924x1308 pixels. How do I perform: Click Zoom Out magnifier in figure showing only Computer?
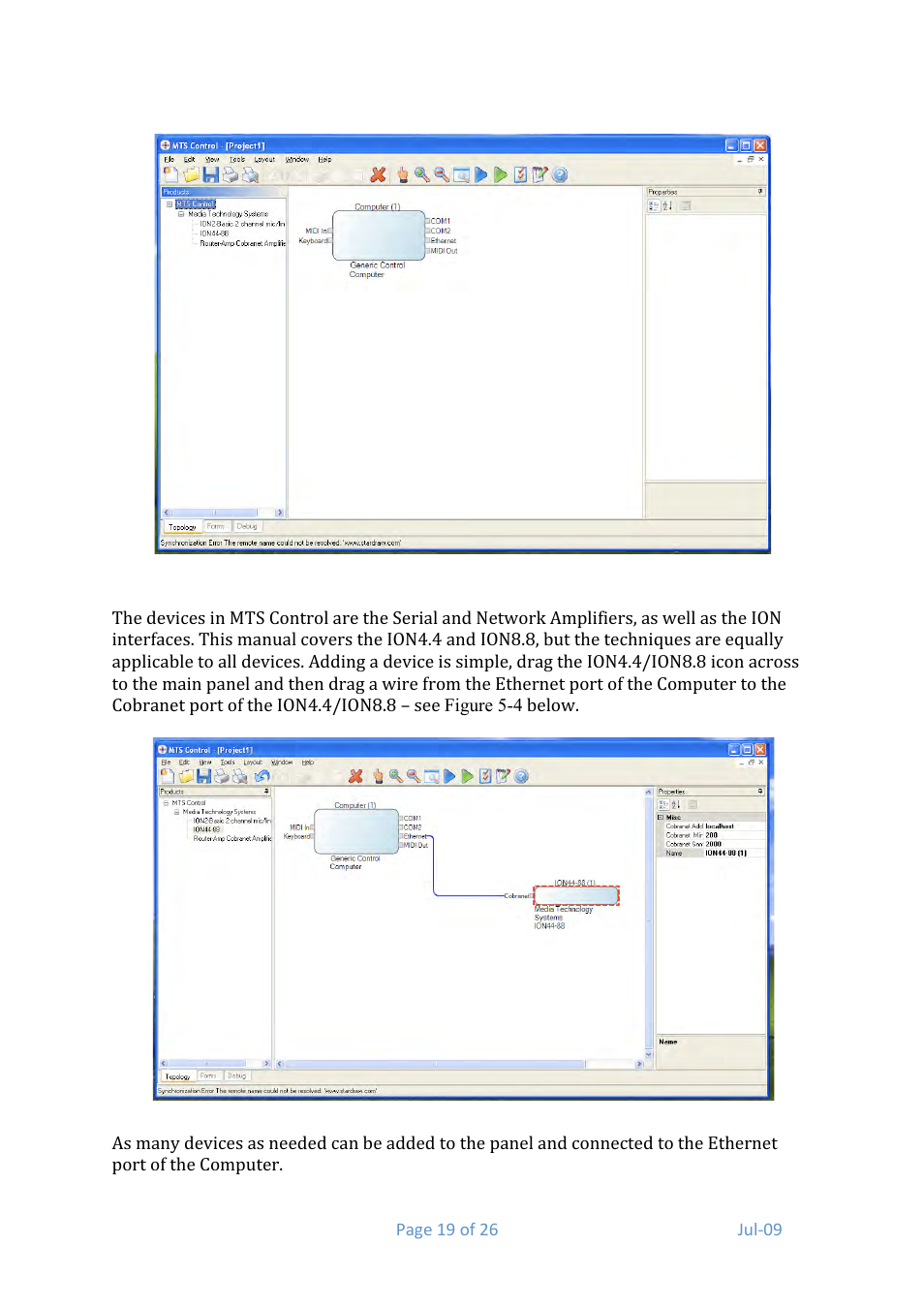tap(442, 174)
